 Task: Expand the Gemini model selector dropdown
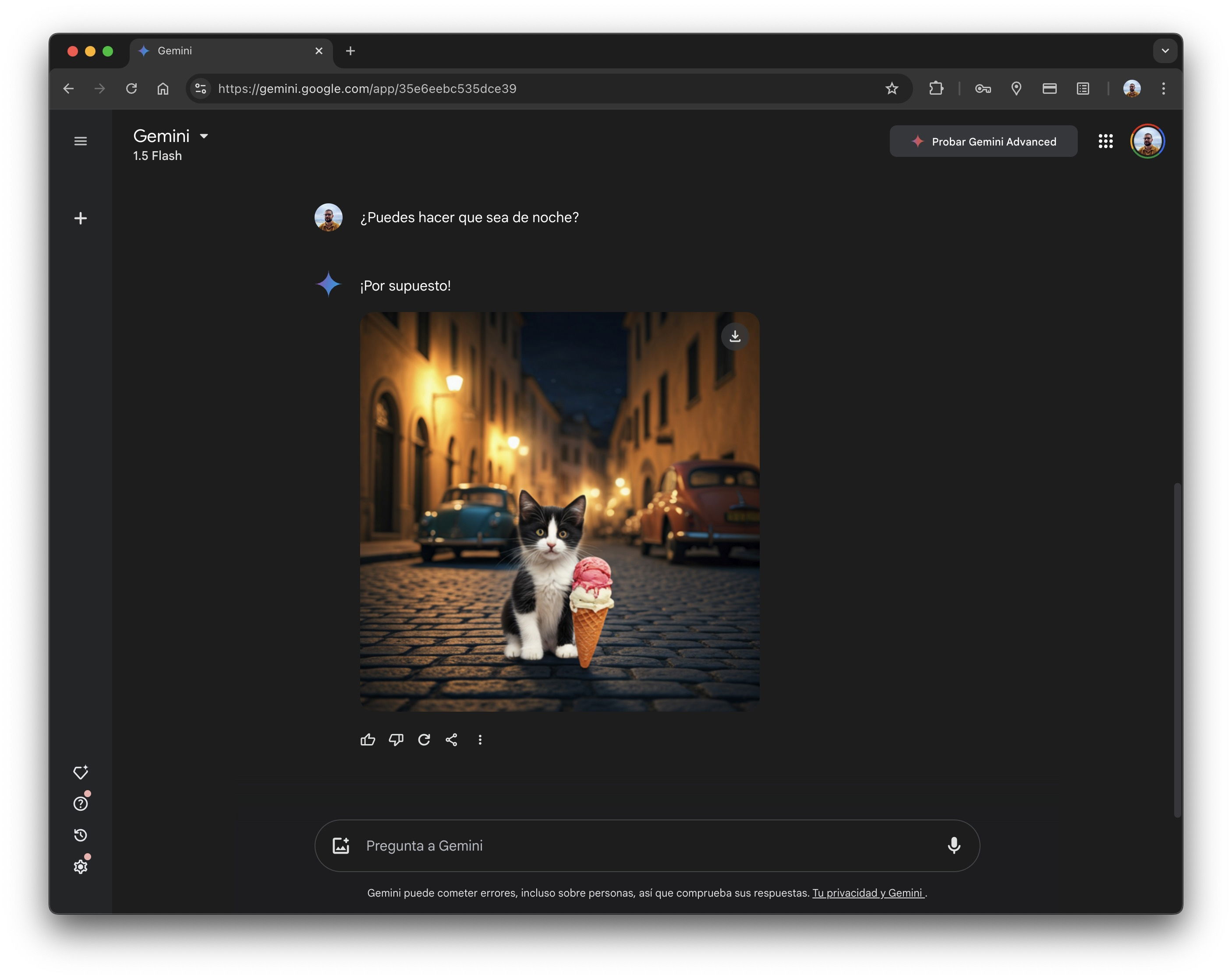click(204, 136)
